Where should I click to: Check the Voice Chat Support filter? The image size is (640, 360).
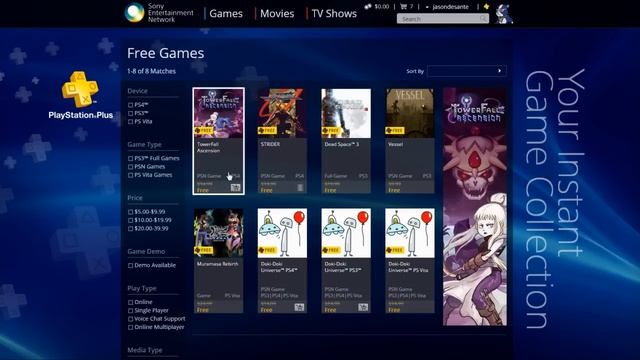[x=131, y=319]
